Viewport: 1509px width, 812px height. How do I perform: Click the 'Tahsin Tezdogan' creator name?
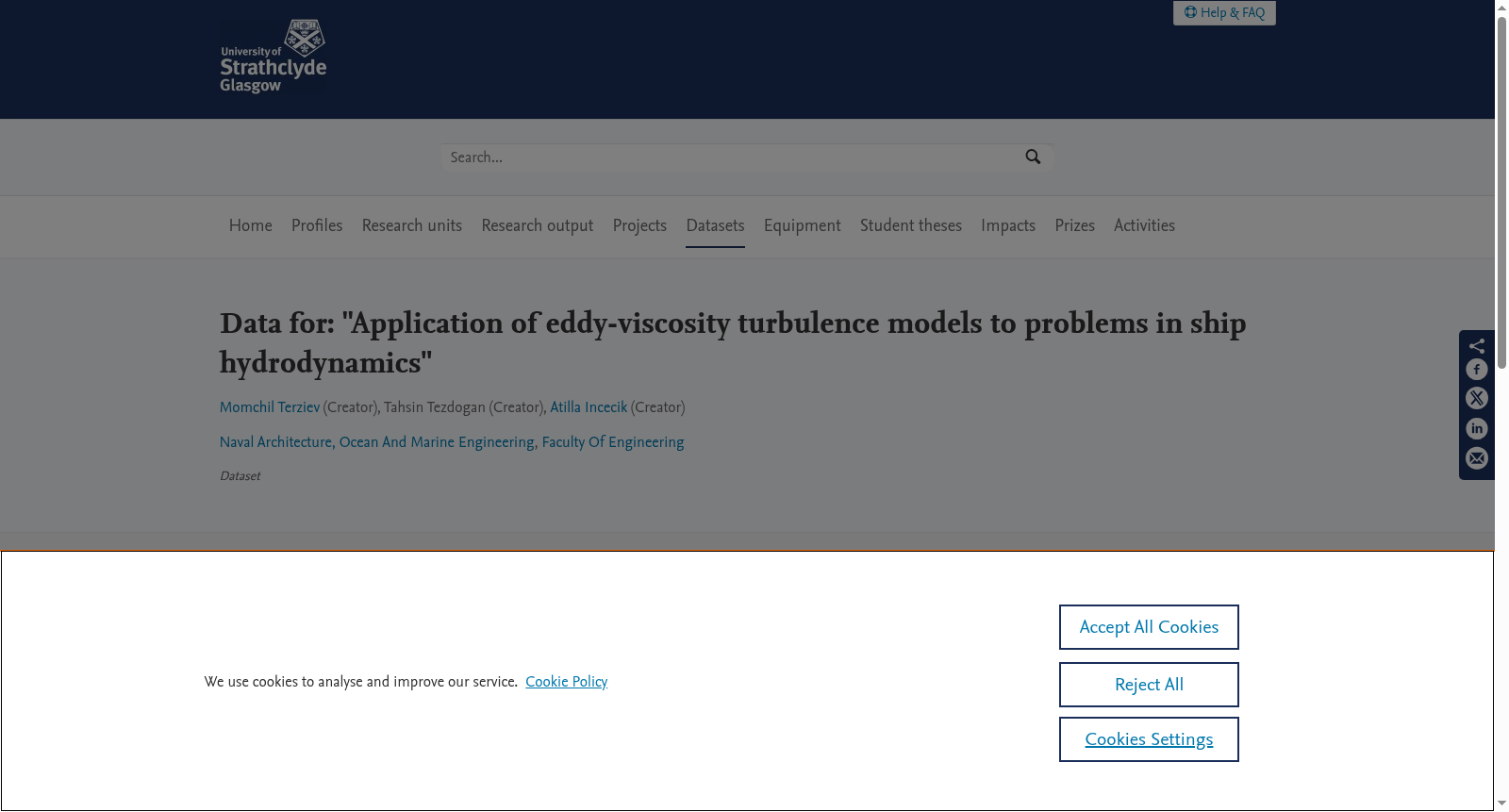[435, 407]
